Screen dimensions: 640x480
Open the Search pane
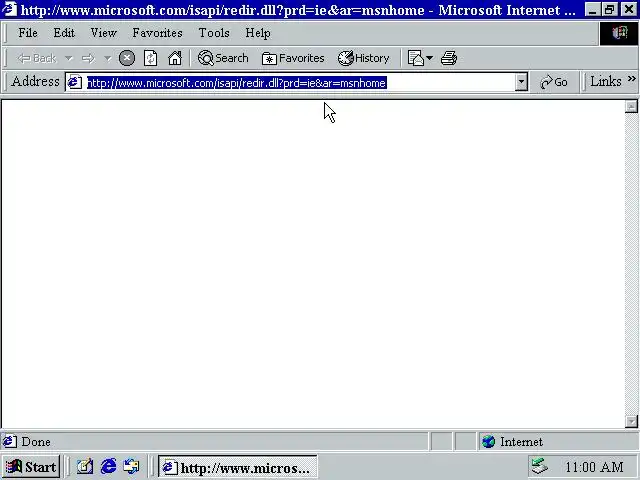click(x=223, y=58)
